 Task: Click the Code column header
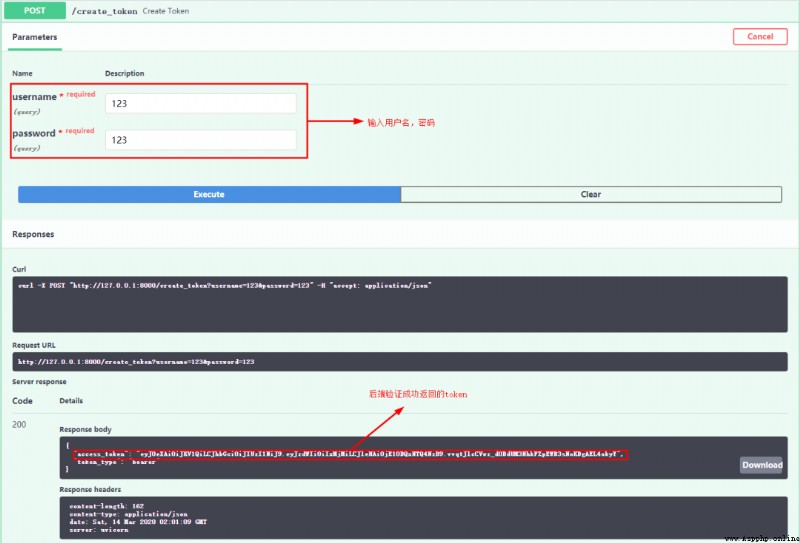coord(22,401)
